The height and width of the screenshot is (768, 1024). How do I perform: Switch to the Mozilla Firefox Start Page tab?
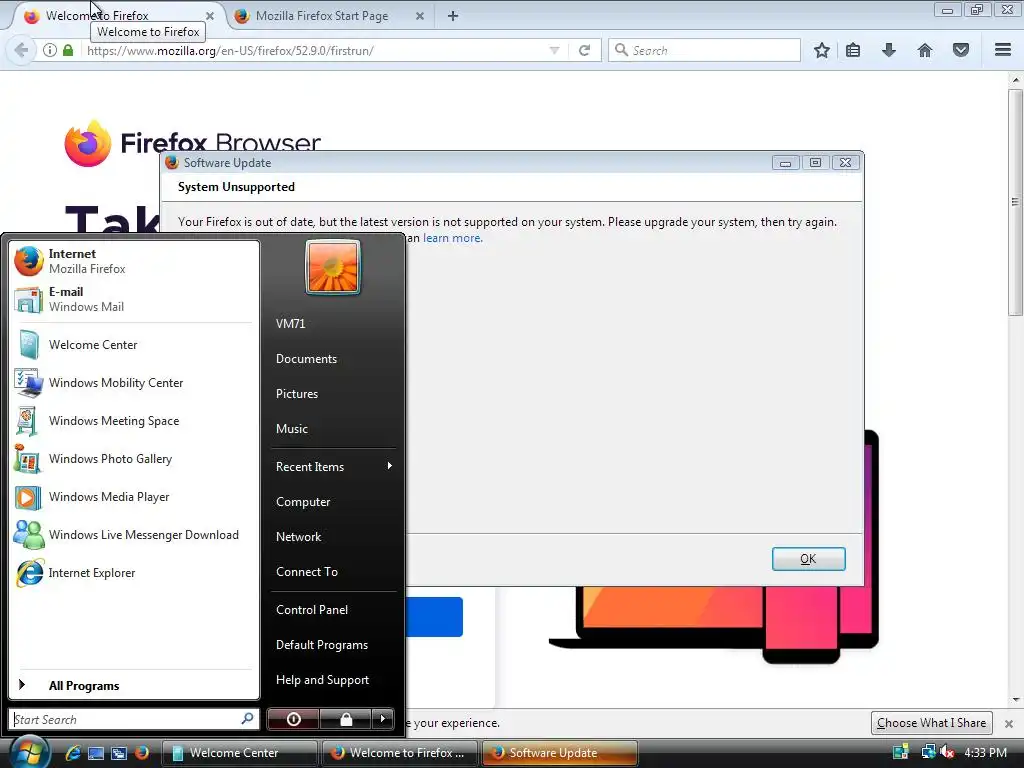(330, 16)
